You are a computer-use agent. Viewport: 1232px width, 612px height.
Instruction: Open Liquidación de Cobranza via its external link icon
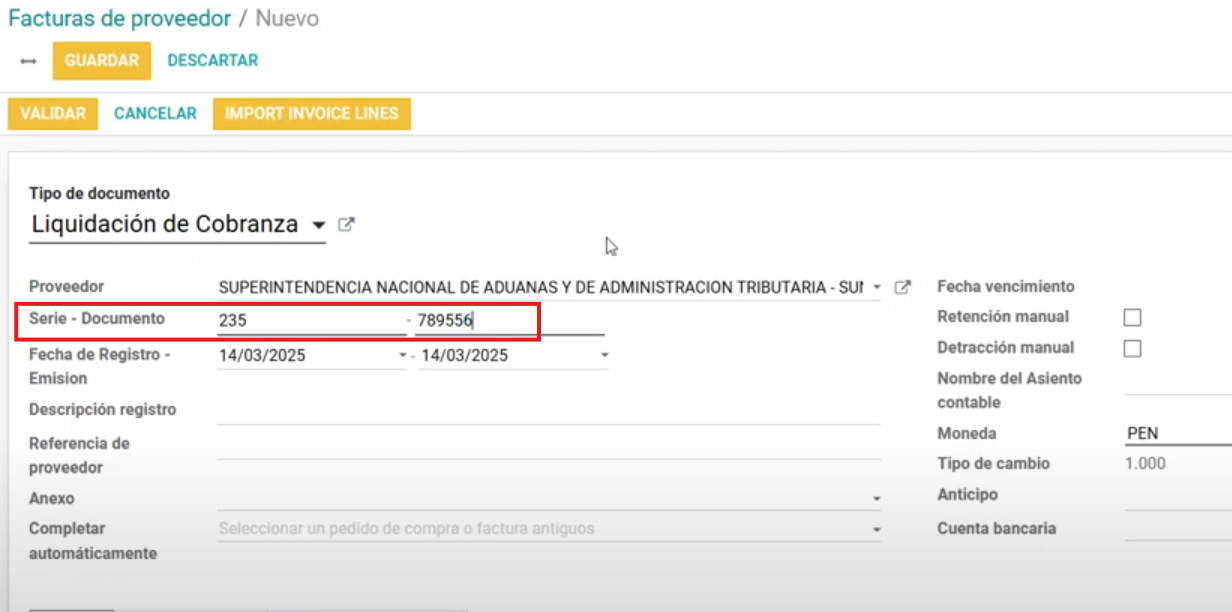click(344, 224)
